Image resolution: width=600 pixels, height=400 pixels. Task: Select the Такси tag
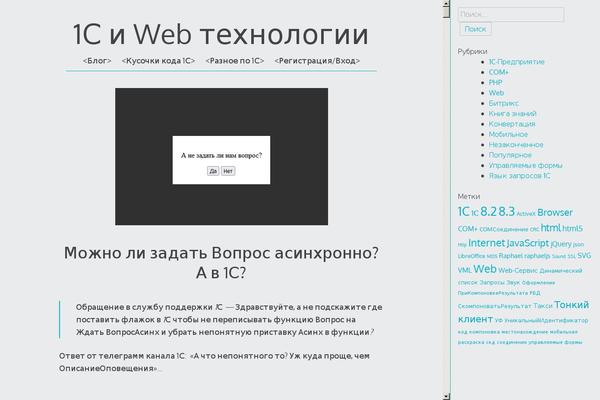[543, 306]
